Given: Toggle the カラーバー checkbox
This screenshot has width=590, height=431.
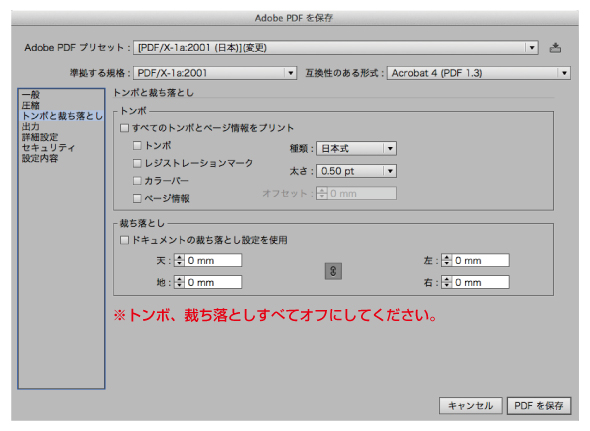Looking at the screenshot, I should (x=137, y=181).
